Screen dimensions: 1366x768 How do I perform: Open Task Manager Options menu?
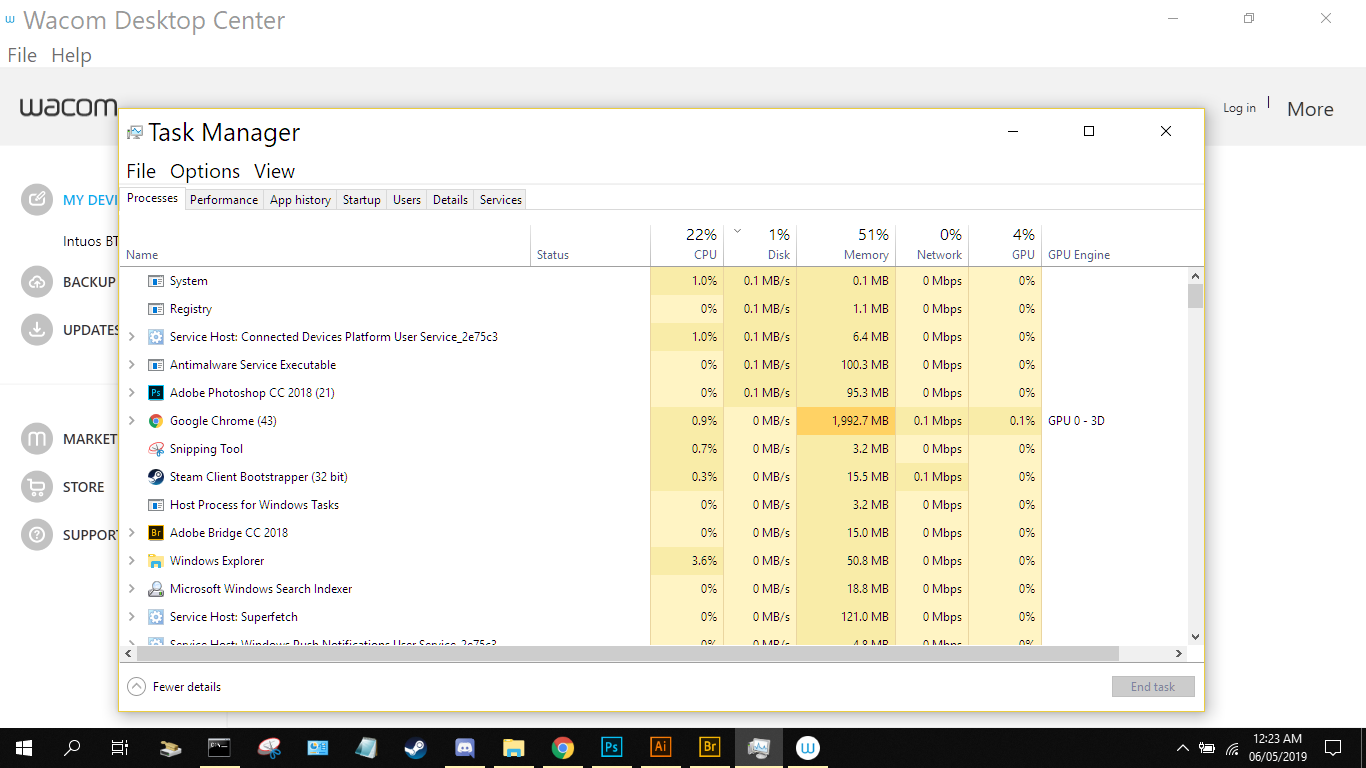(x=205, y=171)
